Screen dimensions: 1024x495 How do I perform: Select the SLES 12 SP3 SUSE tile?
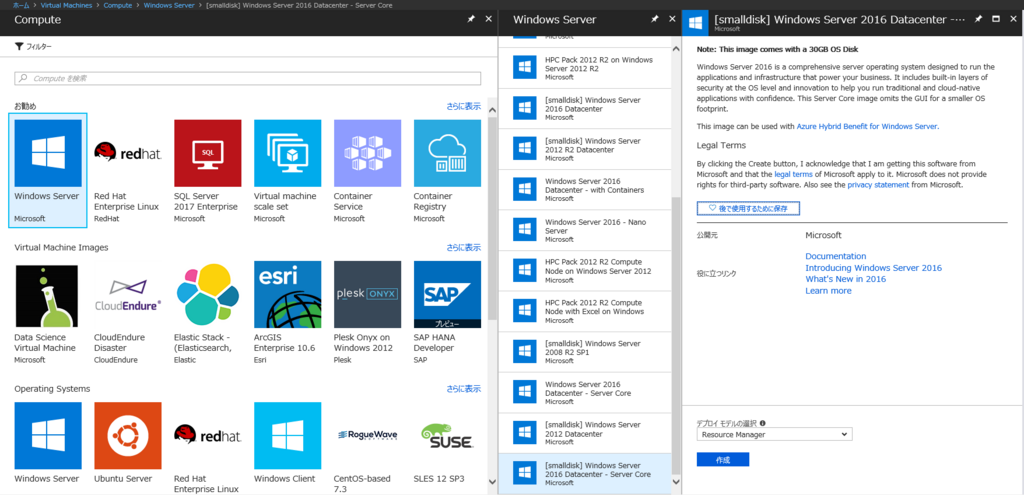point(447,445)
